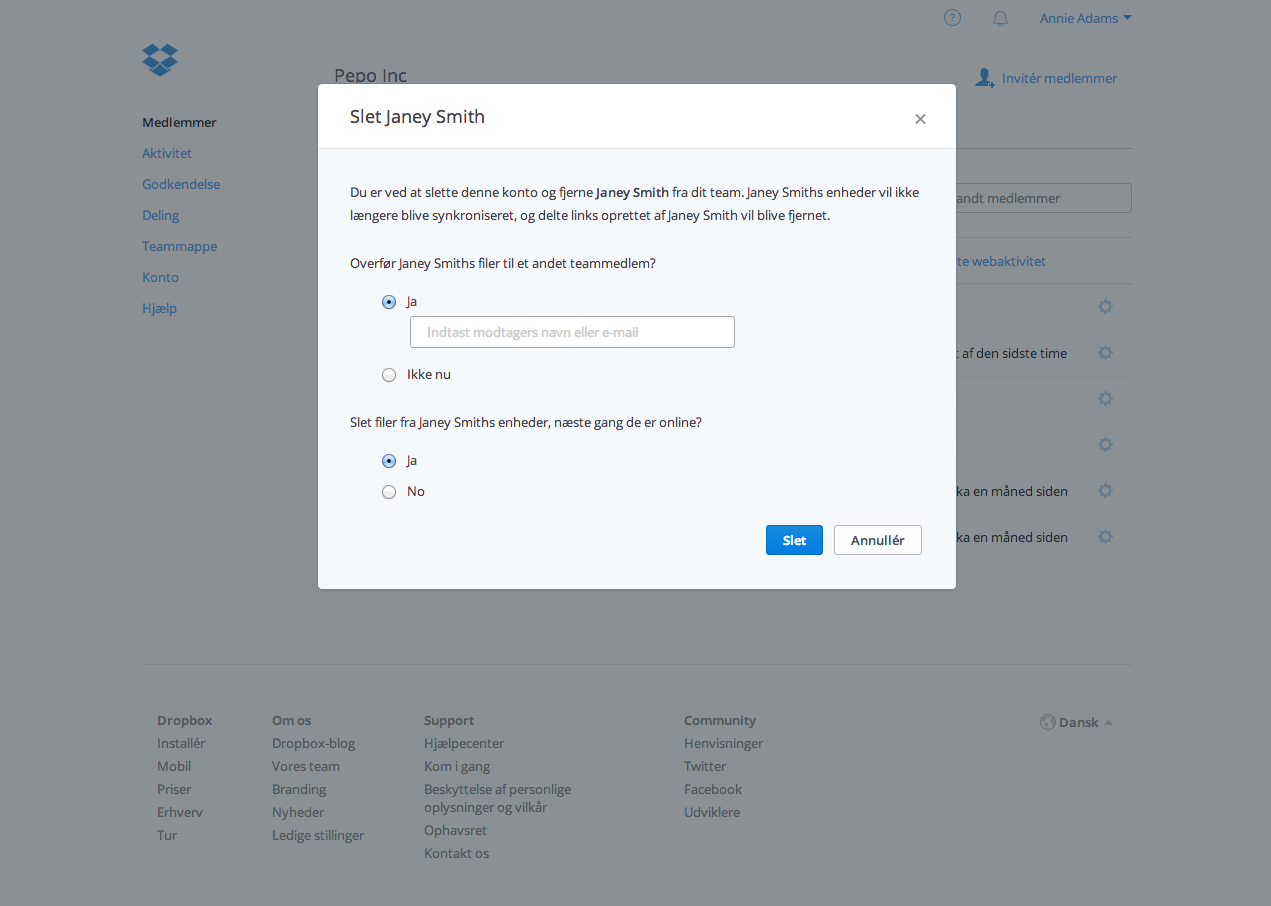The image size is (1271, 906).
Task: Open the gear icon in last member row
Action: (1105, 537)
